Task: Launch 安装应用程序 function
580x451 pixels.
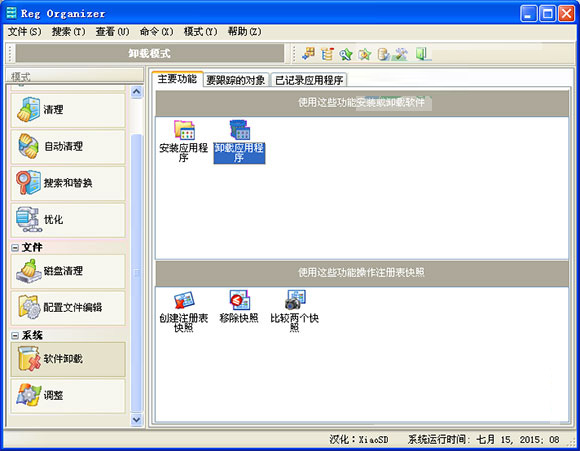Action: click(x=183, y=141)
